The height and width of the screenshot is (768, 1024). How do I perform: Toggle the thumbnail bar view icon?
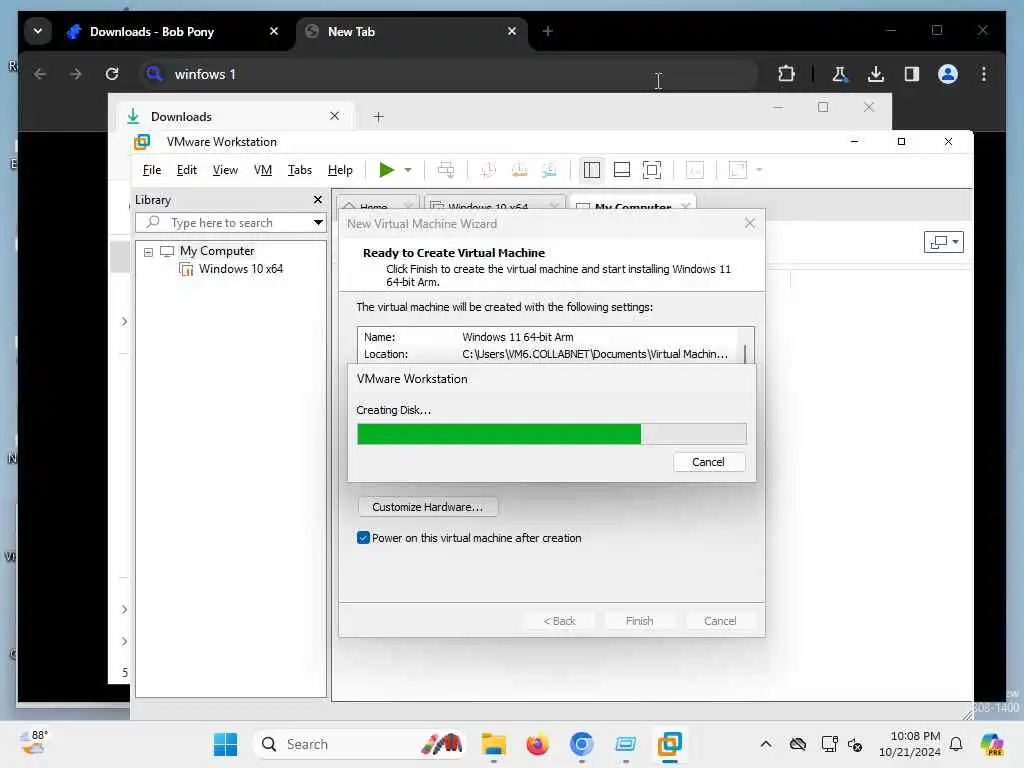pos(622,170)
